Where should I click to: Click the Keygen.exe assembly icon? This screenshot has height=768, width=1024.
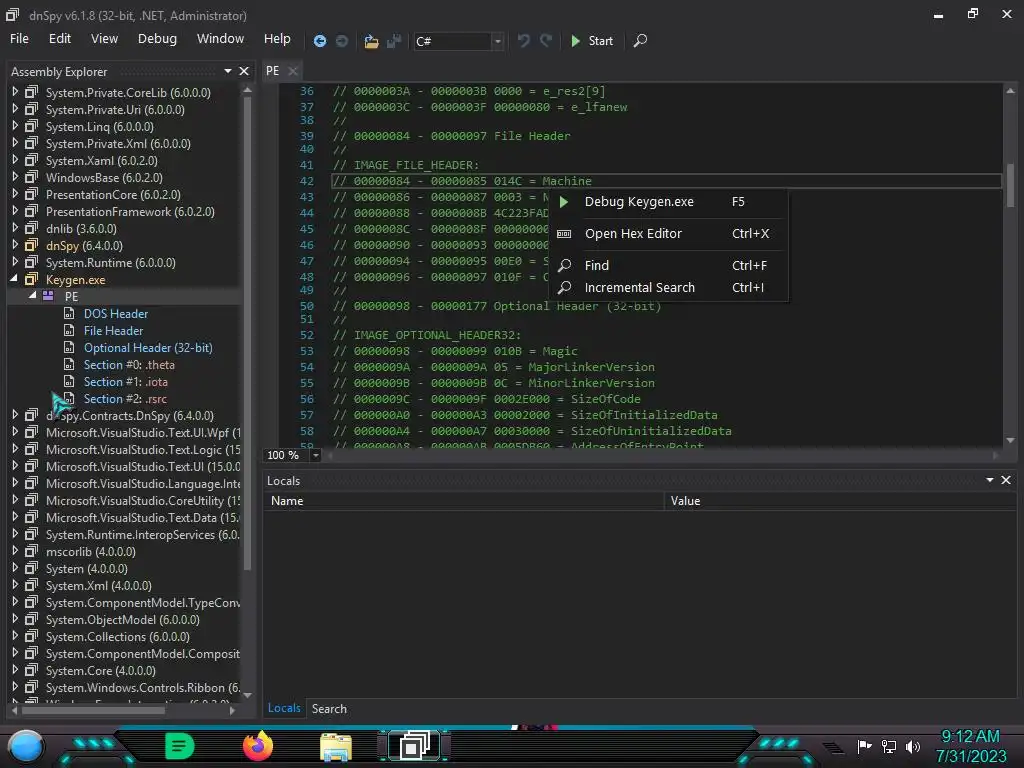click(31, 280)
